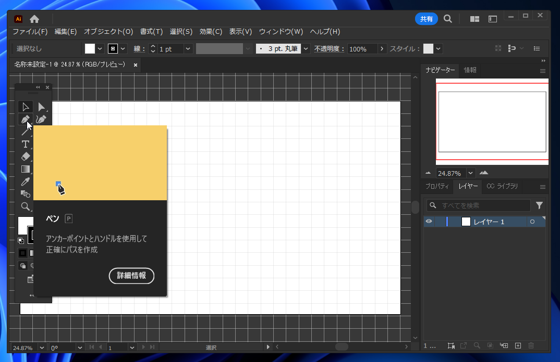This screenshot has height=362, width=560.
Task: Select the Selection tool arrow
Action: point(25,107)
